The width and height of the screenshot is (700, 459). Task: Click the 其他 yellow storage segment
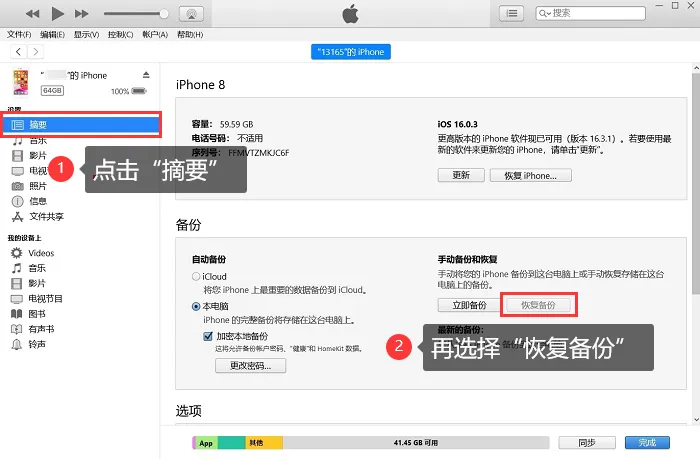click(264, 443)
